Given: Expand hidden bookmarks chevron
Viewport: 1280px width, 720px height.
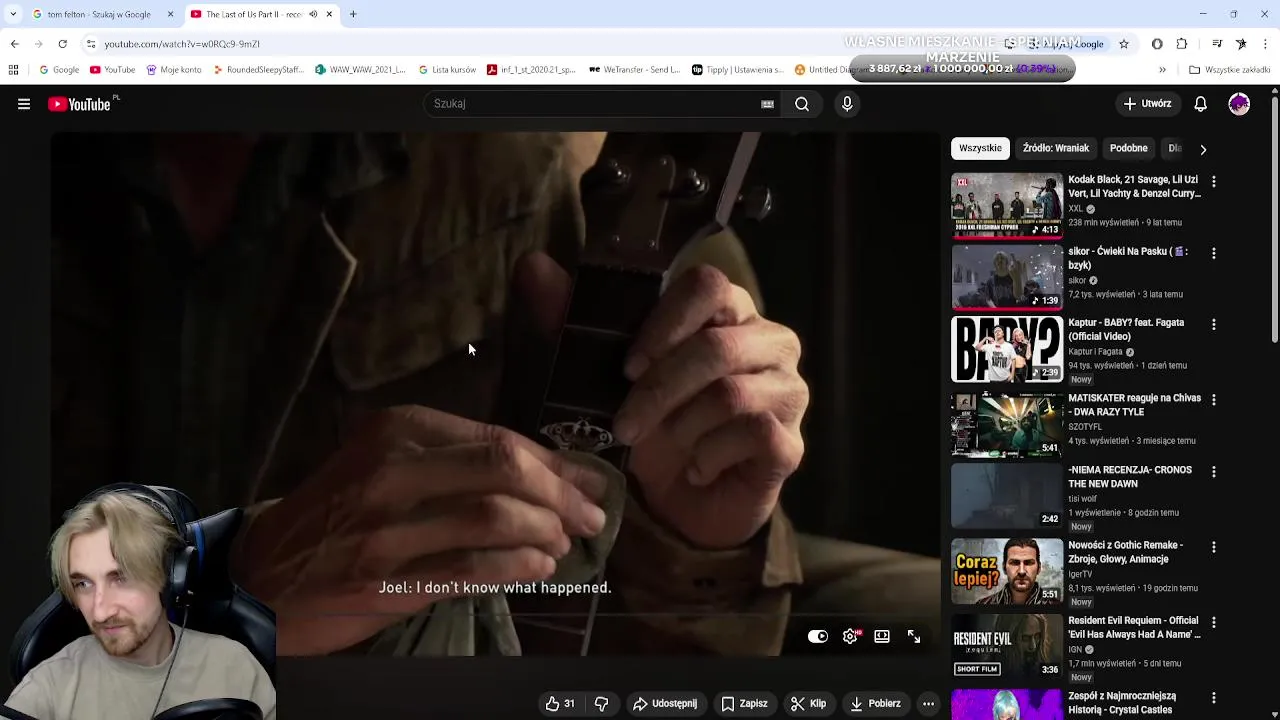Looking at the screenshot, I should pyautogui.click(x=1162, y=70).
